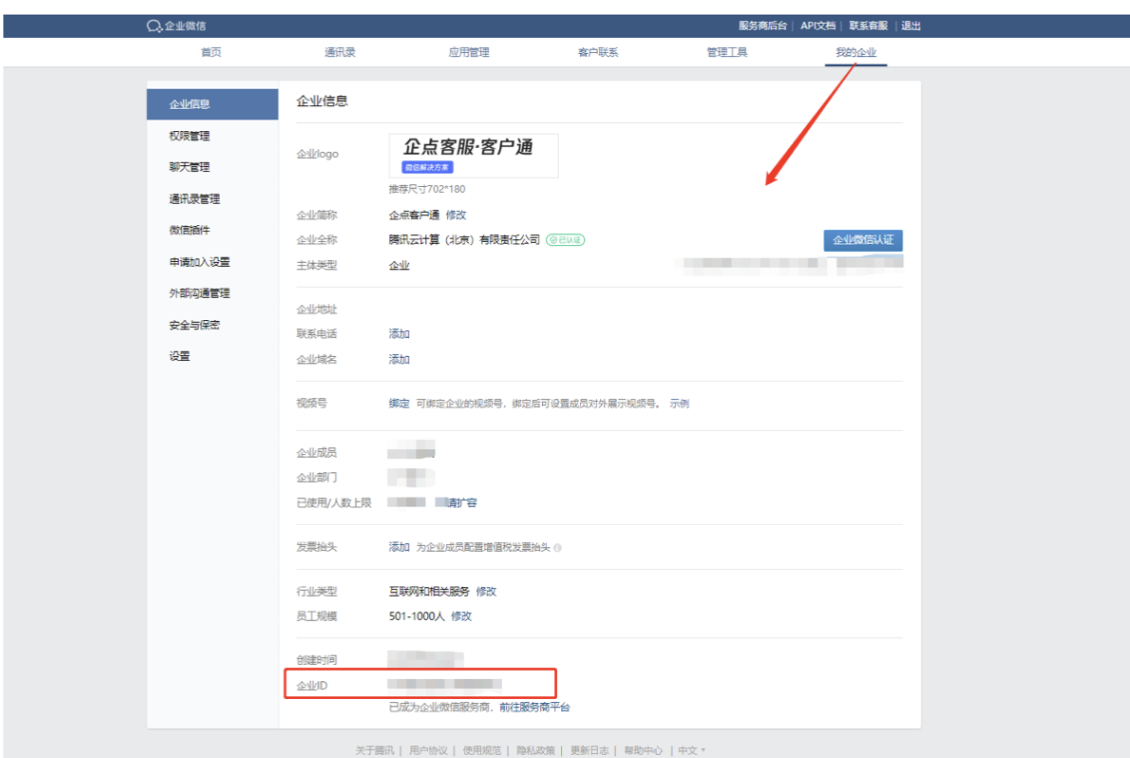Image resolution: width=1130 pixels, height=758 pixels.
Task: Click 修改 next to 企点客户通
Action: [x=455, y=215]
